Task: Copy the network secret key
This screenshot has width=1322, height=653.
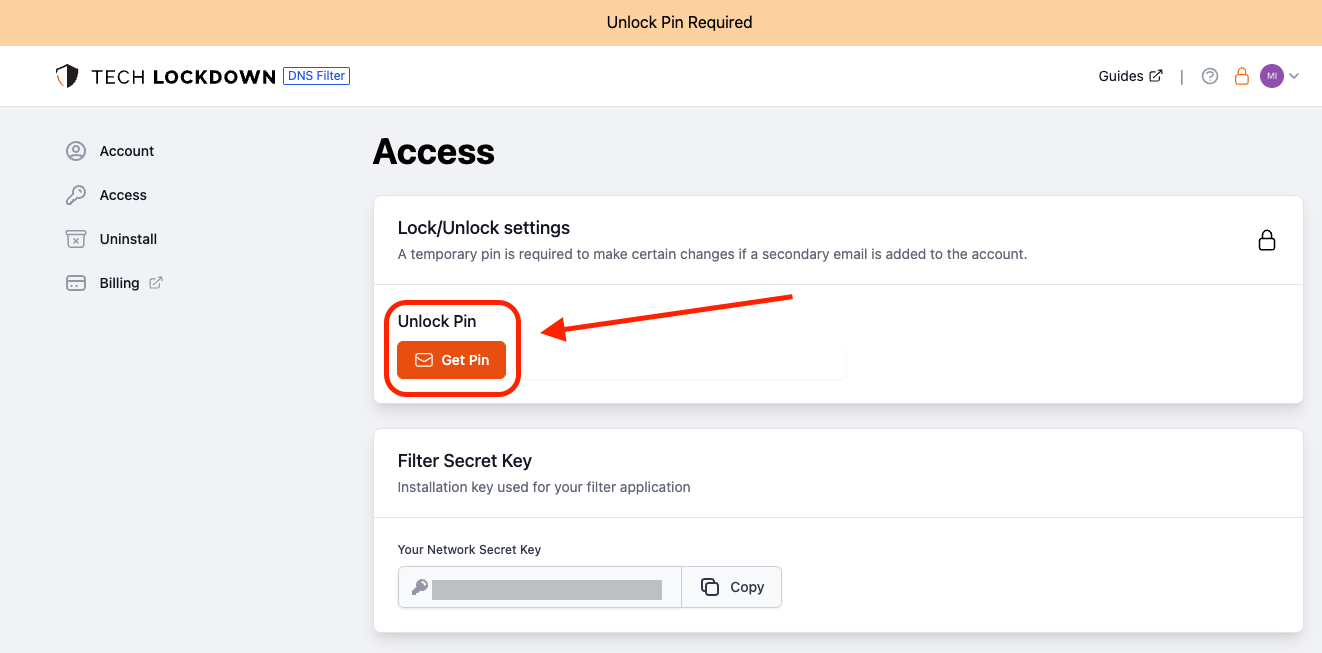Action: coord(732,587)
